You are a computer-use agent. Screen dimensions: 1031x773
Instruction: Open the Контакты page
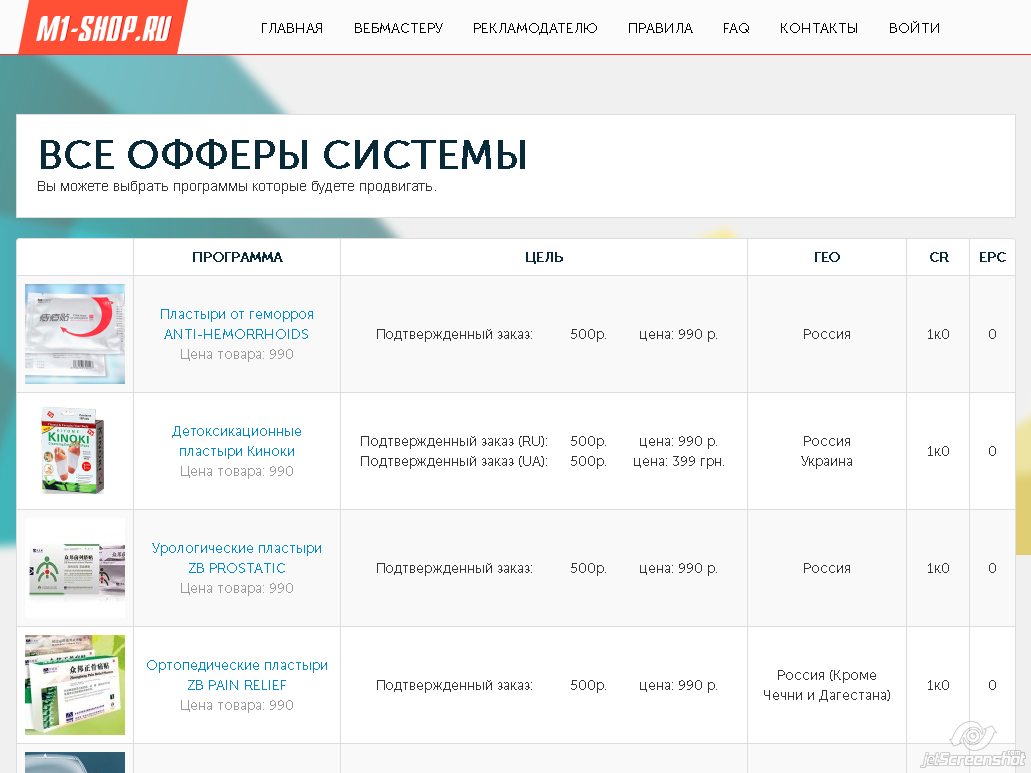[819, 28]
